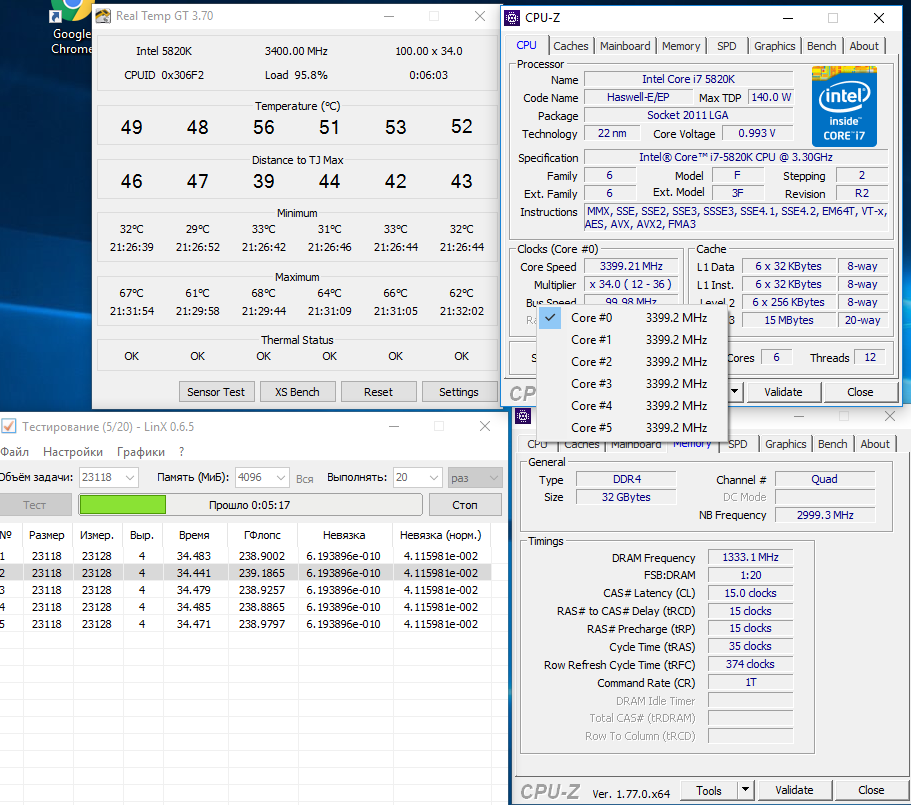Viewport: 911px width, 805px height.
Task: Open Tools dropdown arrow in Memory CPU-Z window
Action: 745,790
